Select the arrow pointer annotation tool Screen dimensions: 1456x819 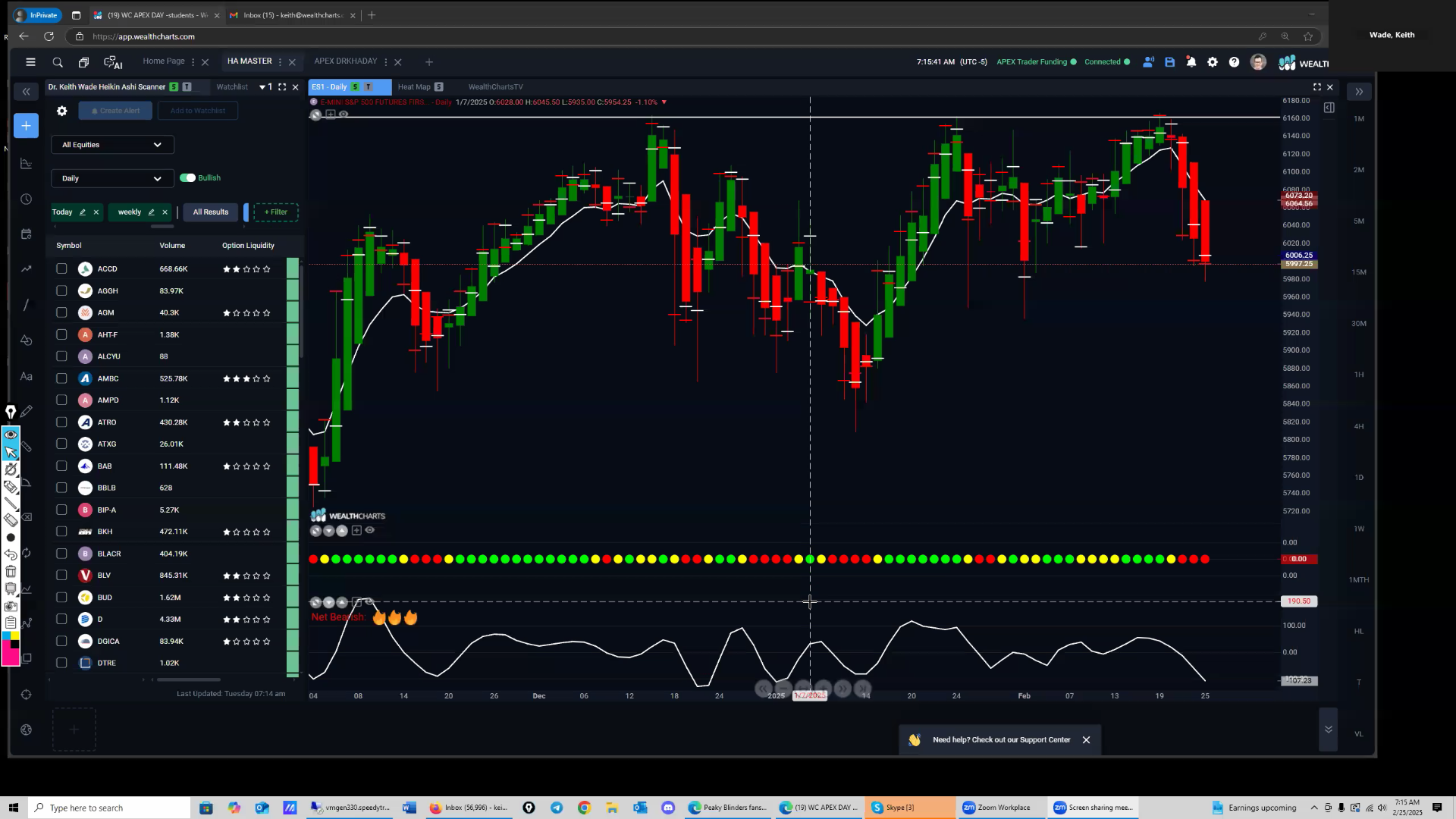coord(11,453)
